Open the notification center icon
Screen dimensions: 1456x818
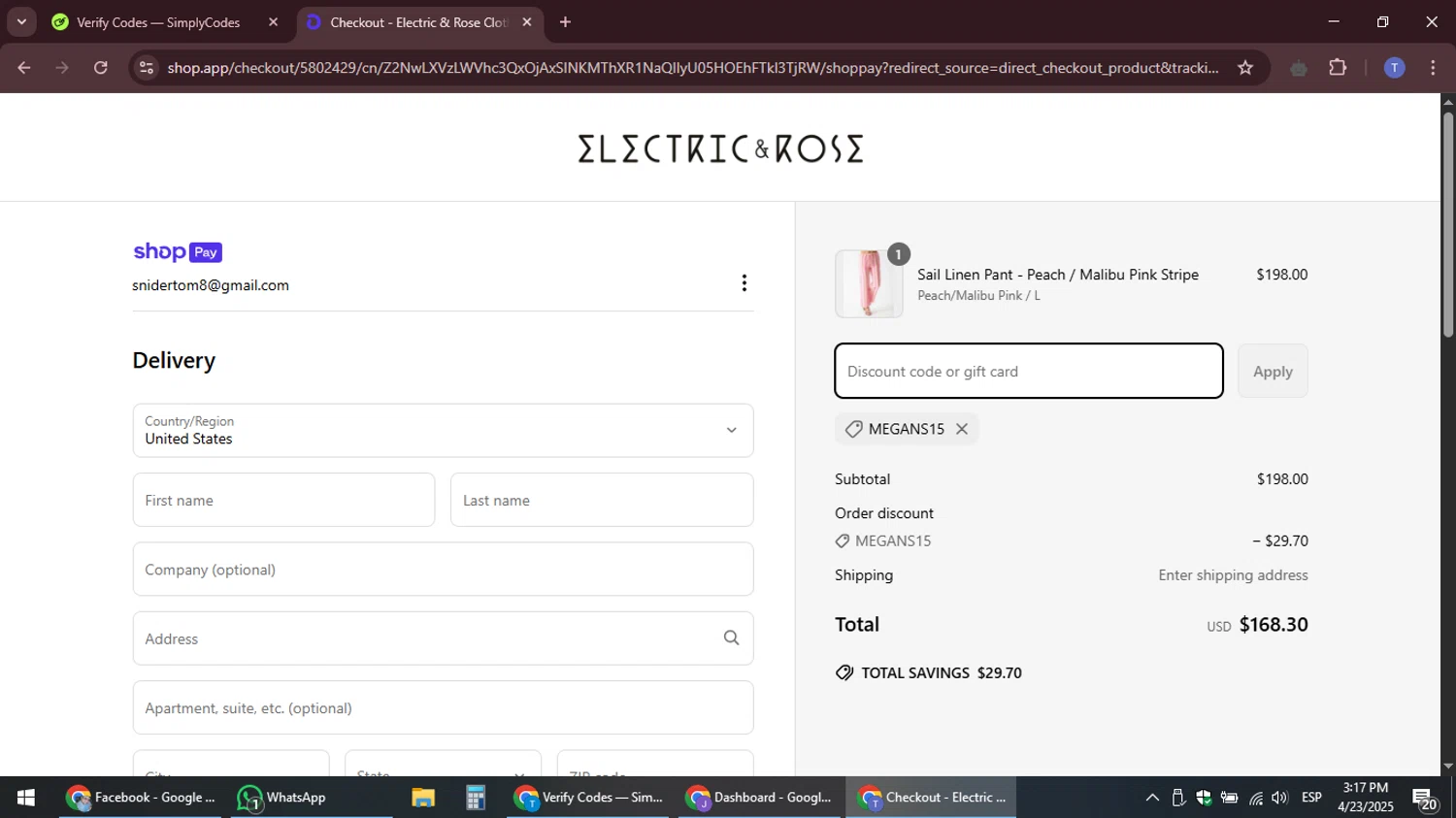pos(1425,799)
